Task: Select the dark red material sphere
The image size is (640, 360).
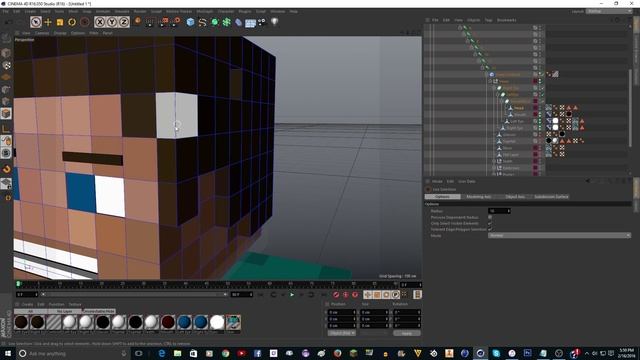Action: pos(168,322)
